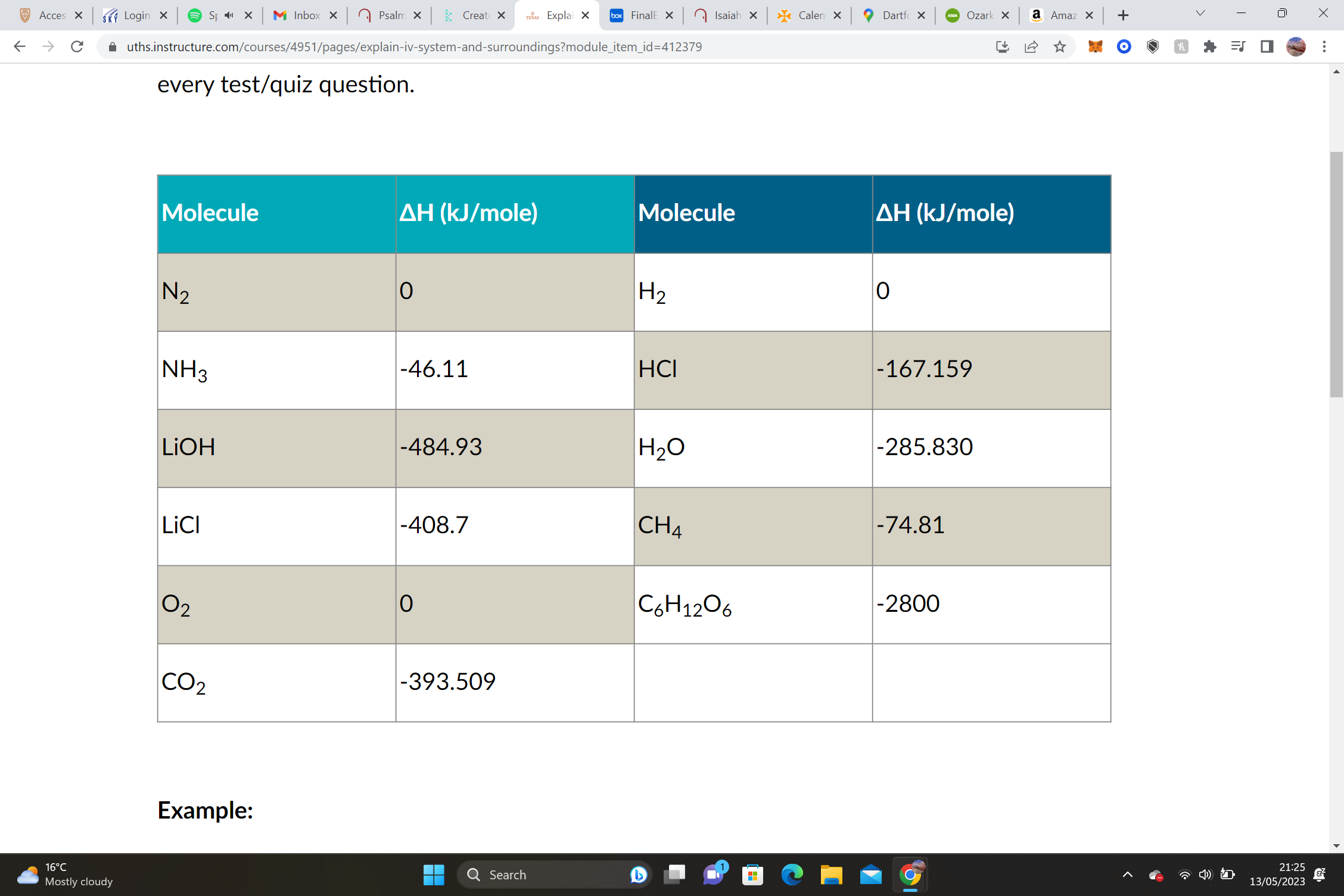Reload the current page
Viewport: 1344px width, 896px height.
(77, 46)
